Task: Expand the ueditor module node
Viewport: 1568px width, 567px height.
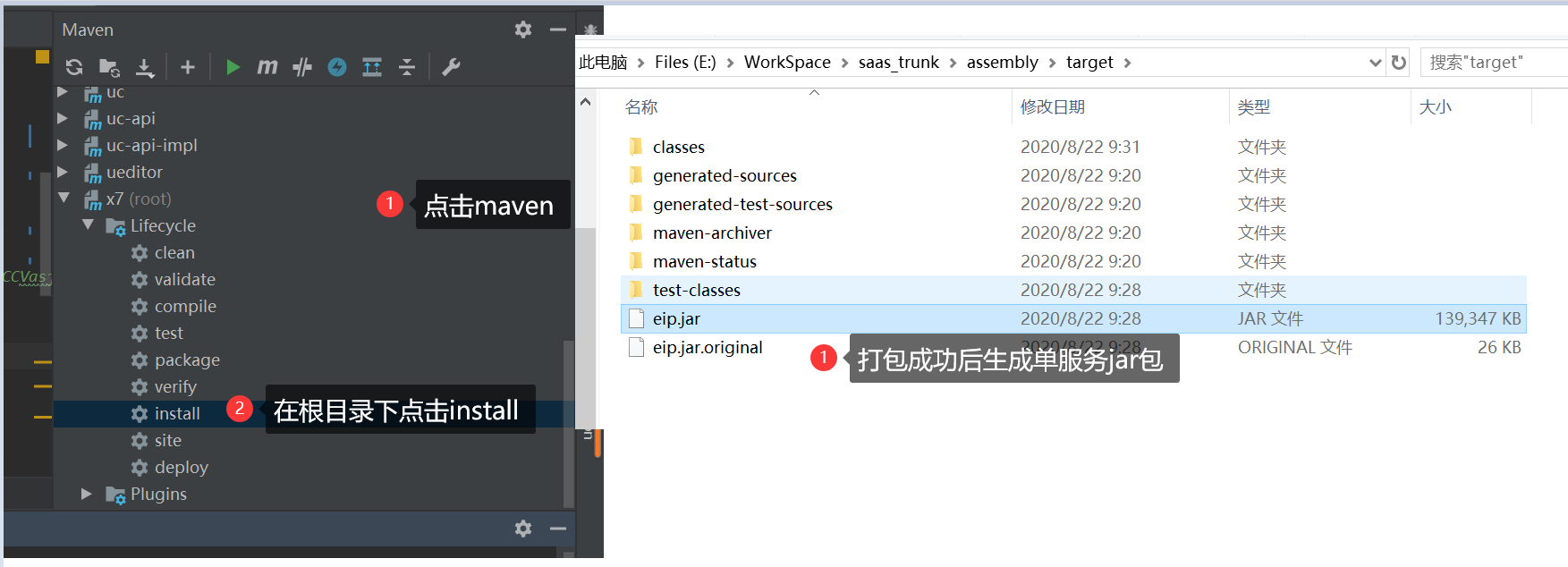Action: point(63,172)
